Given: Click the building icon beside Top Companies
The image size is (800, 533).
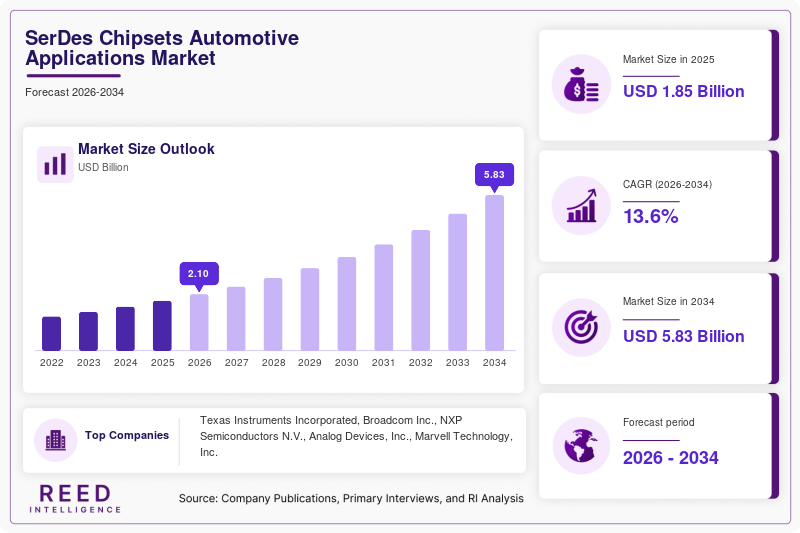Looking at the screenshot, I should pyautogui.click(x=56, y=440).
